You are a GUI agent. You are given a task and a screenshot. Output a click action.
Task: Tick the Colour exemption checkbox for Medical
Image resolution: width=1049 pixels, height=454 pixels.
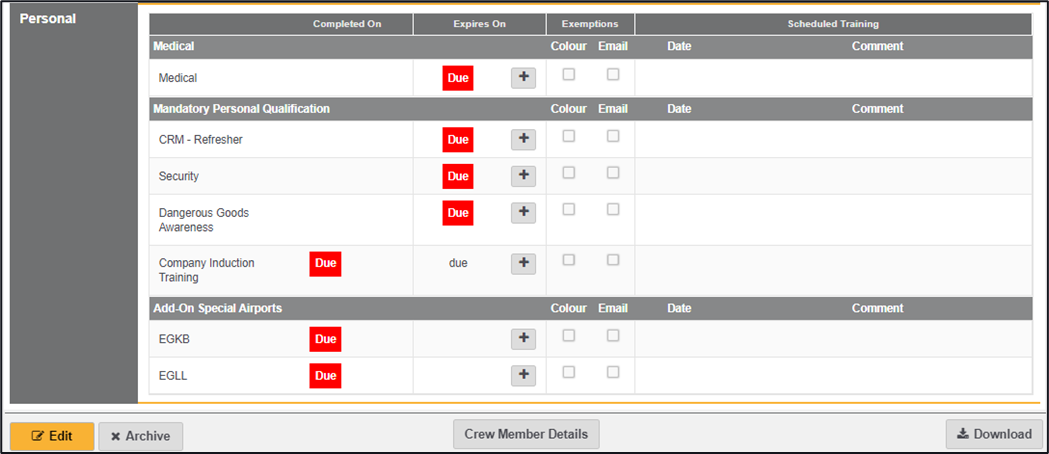coord(569,74)
